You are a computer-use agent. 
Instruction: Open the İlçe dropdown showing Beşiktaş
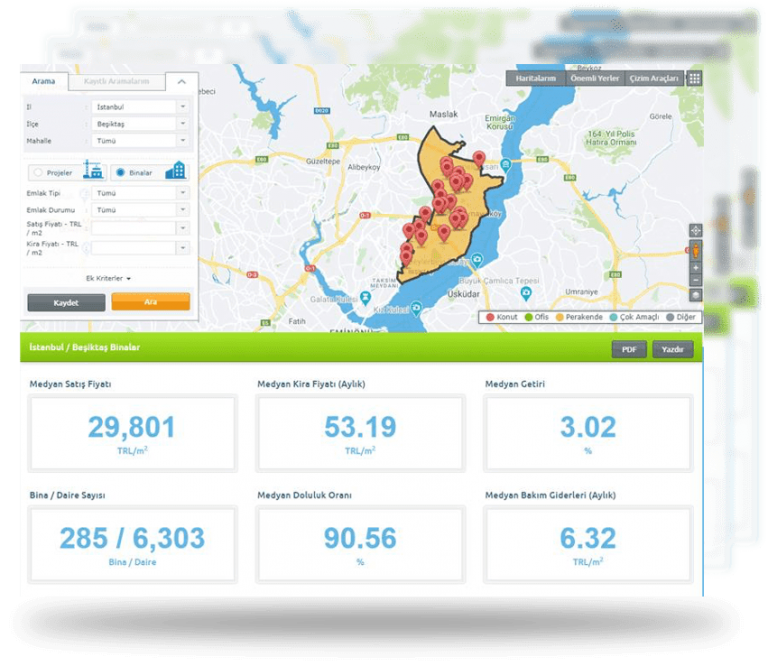pos(139,124)
